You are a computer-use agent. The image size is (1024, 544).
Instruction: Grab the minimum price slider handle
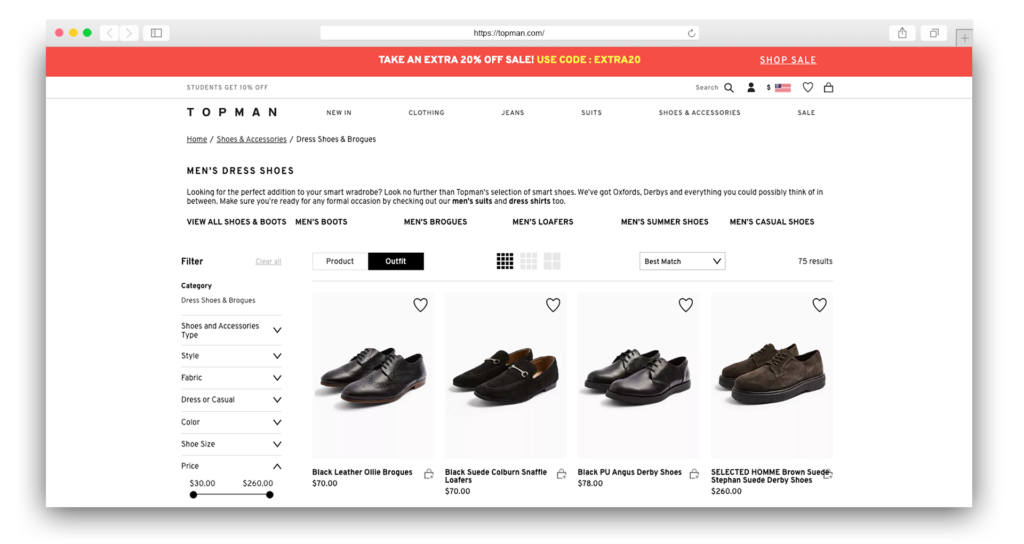193,495
